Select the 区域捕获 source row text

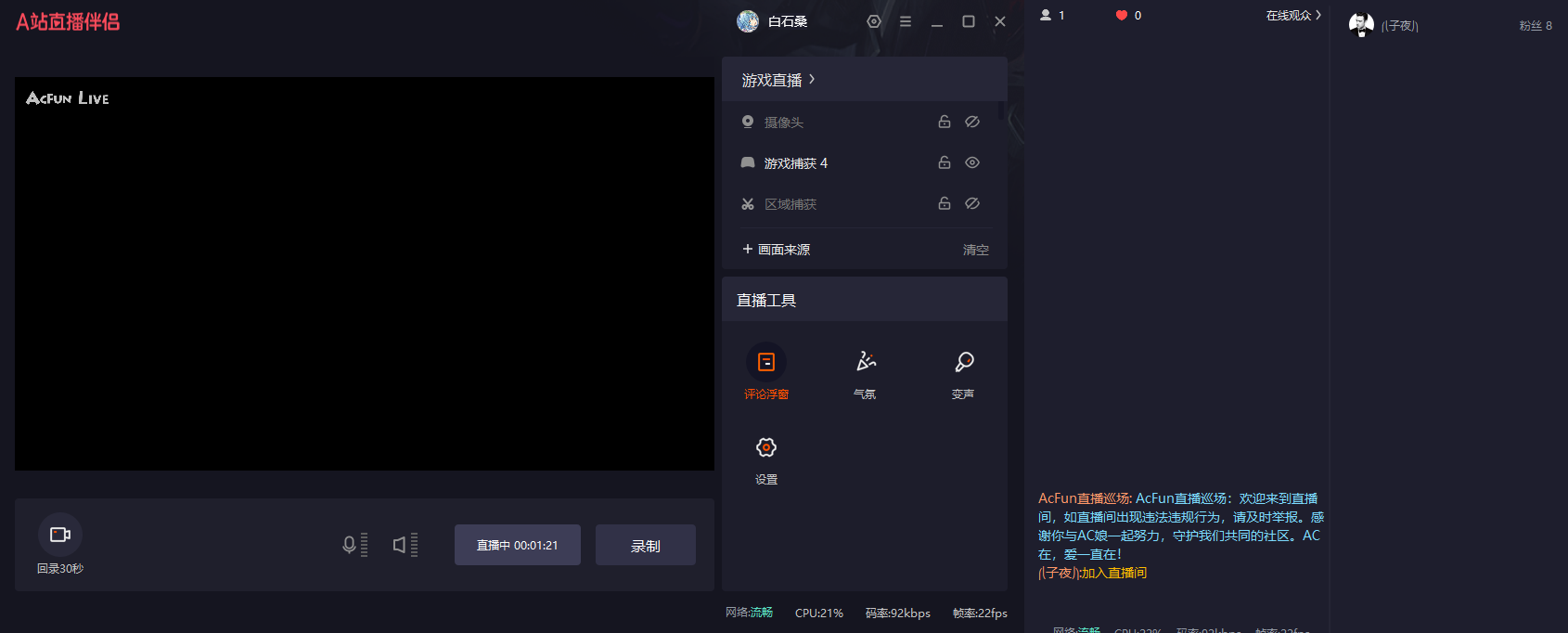[790, 204]
